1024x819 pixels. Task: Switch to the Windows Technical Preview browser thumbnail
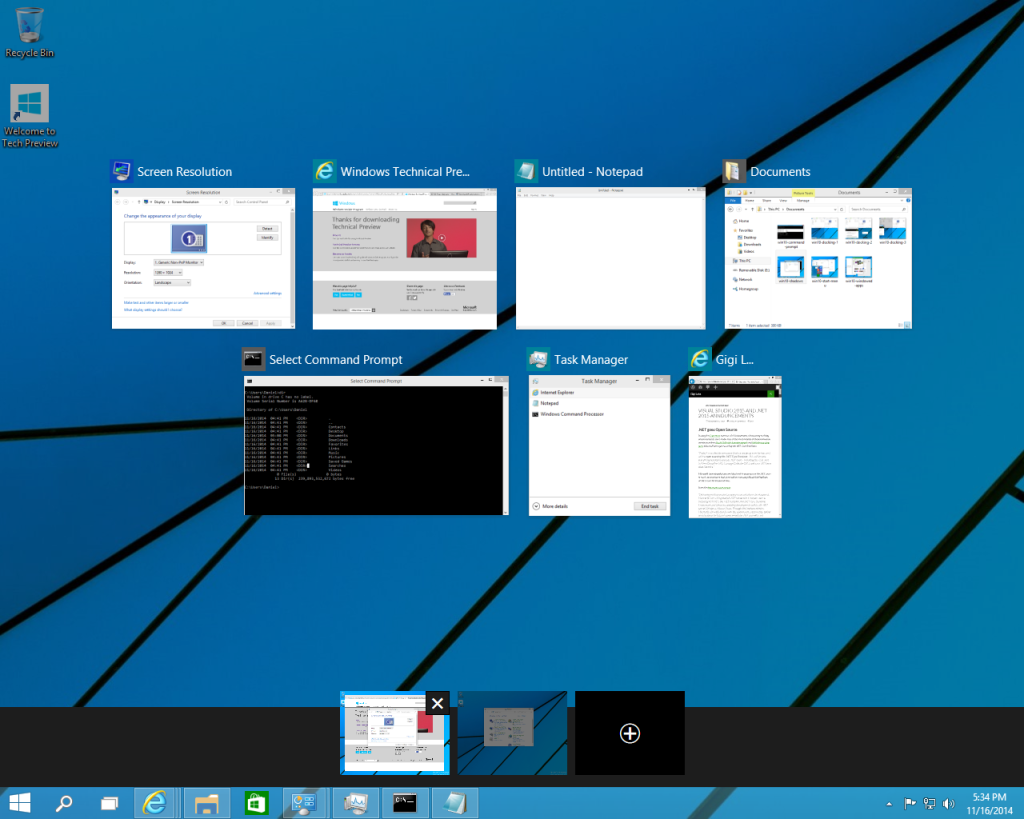[404, 259]
